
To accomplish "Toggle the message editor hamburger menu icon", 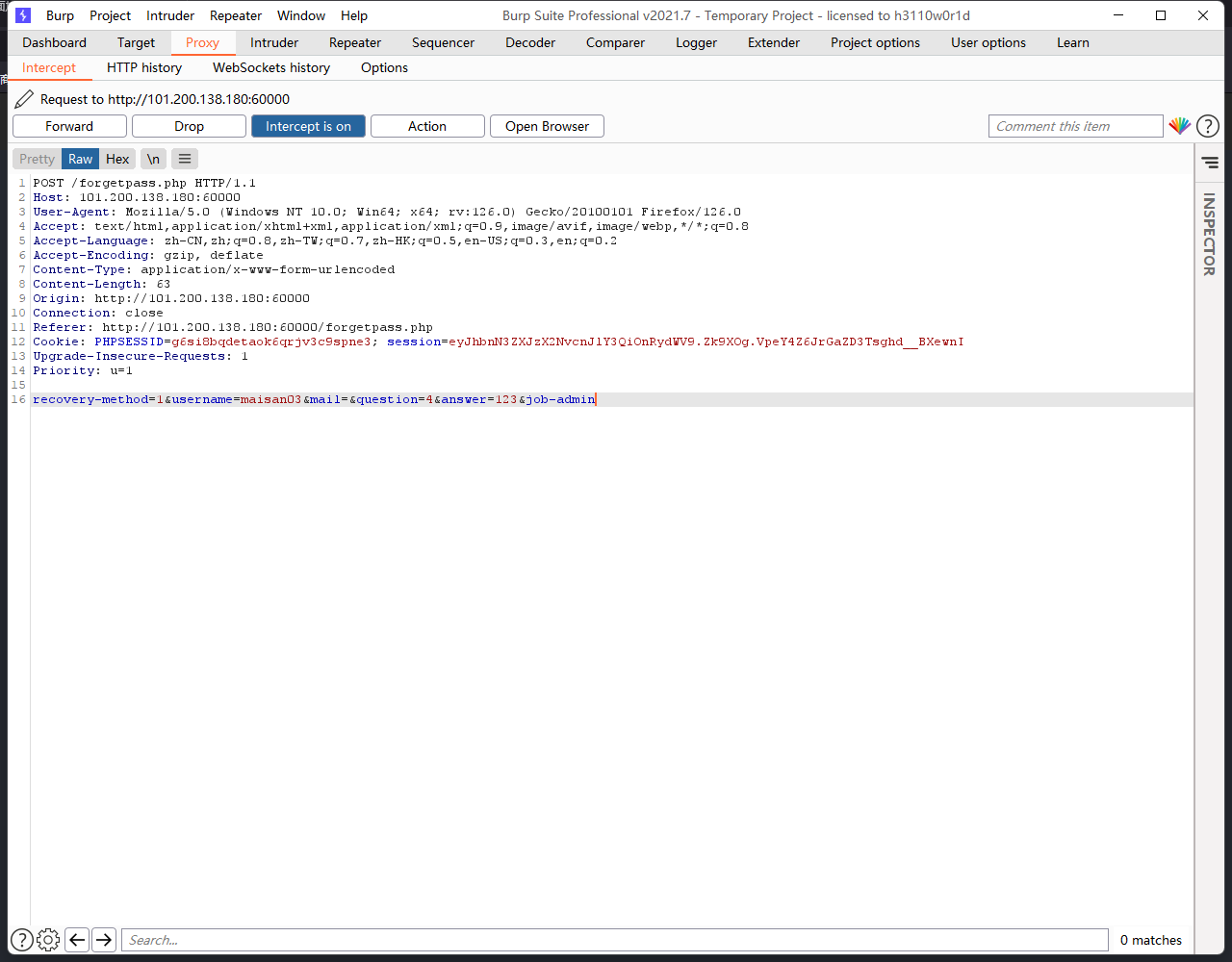I will tap(185, 159).
